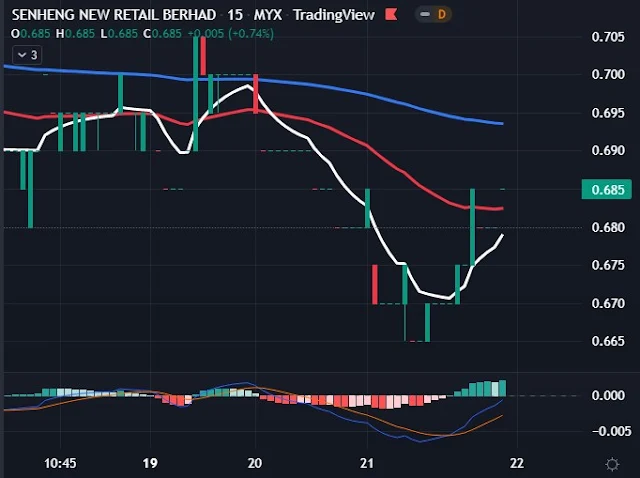
Task: Click the Close value C0.685
Action: (162, 33)
